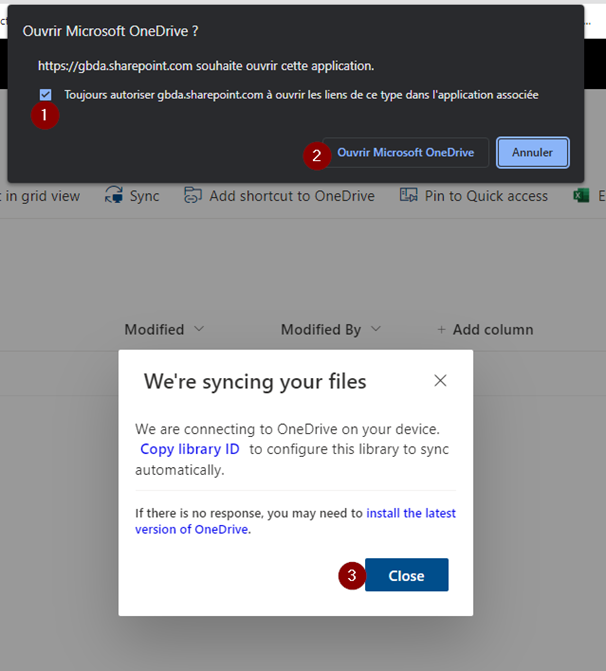The width and height of the screenshot is (606, 671).
Task: Click the 'Ouvrir Microsoft OneDrive' button
Action: (405, 152)
